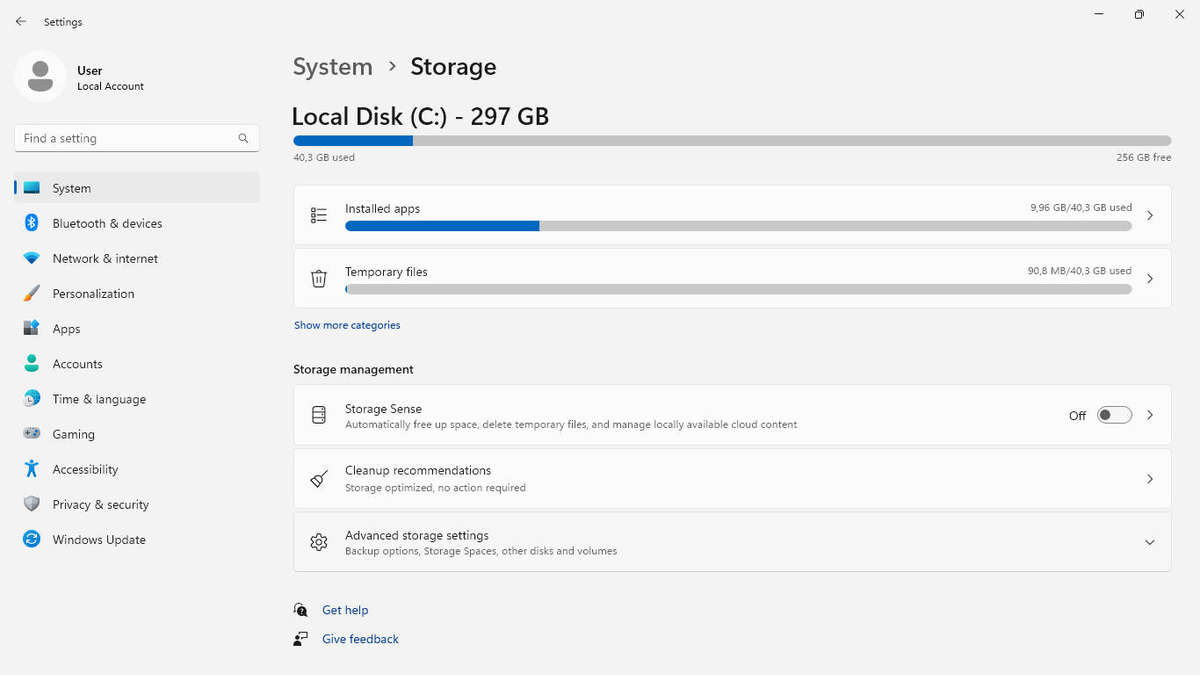Expand the Advanced storage settings section

[x=732, y=542]
